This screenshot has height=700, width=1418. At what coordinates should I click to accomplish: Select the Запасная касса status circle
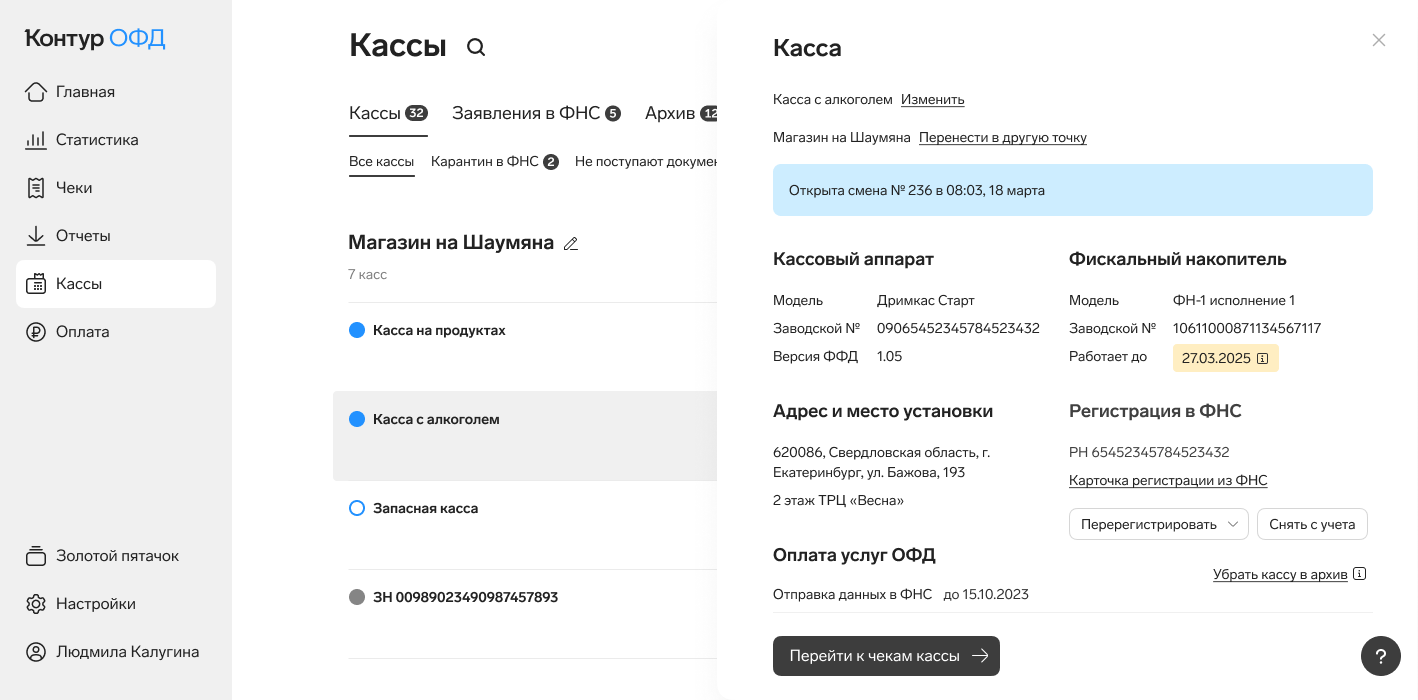click(357, 508)
